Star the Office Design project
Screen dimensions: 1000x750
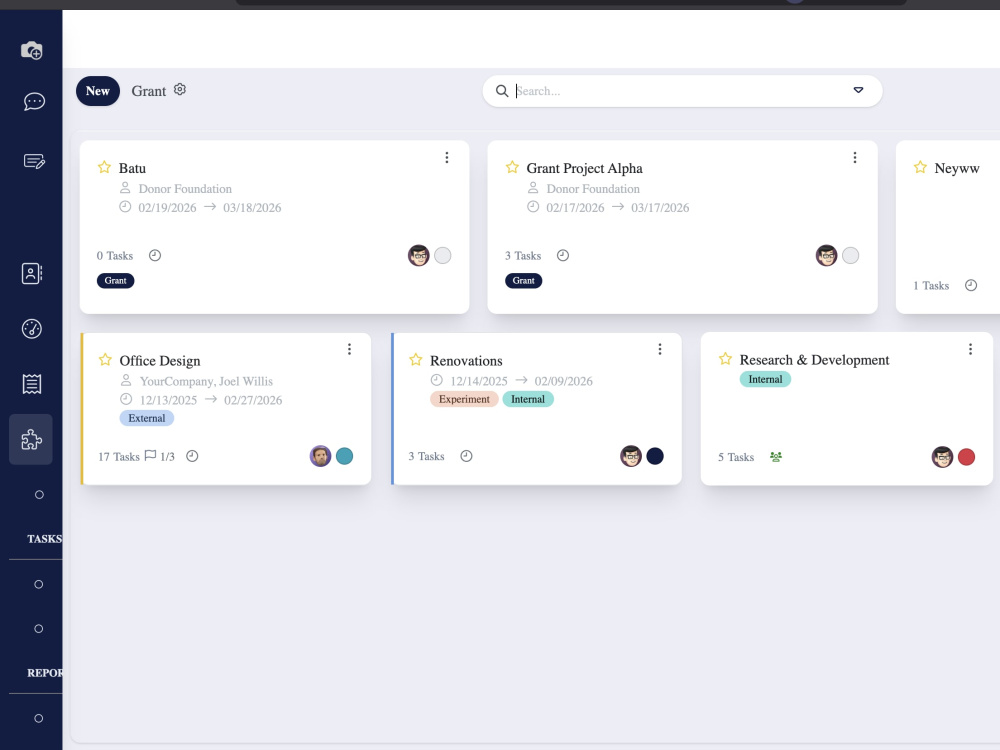[105, 360]
